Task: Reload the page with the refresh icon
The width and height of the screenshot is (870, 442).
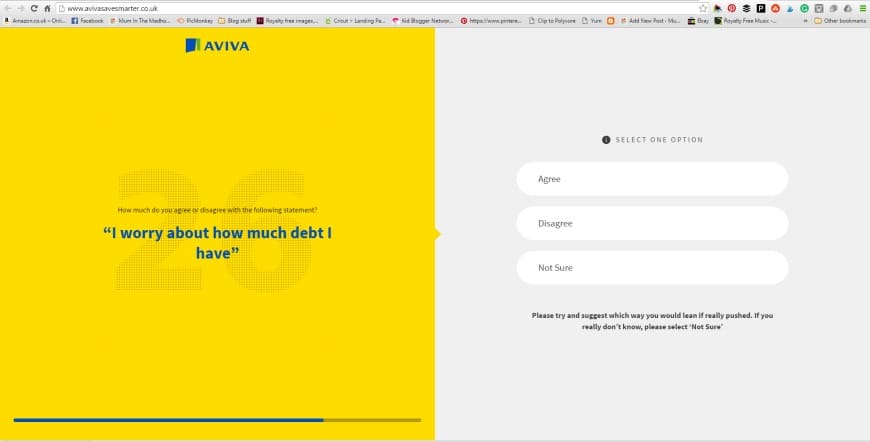Action: point(34,8)
